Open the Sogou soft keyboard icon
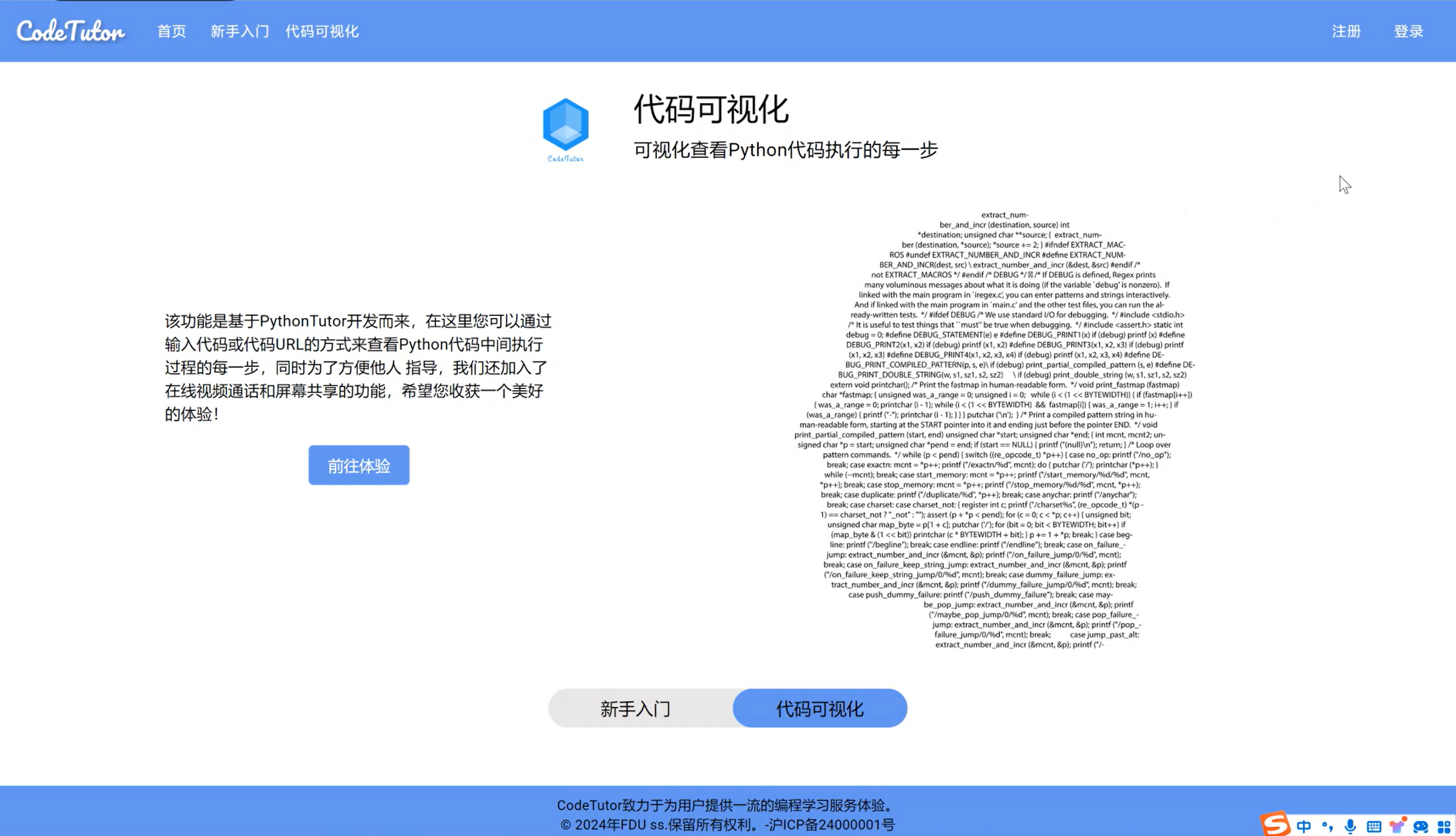This screenshot has width=1456, height=836. pos(1373,826)
